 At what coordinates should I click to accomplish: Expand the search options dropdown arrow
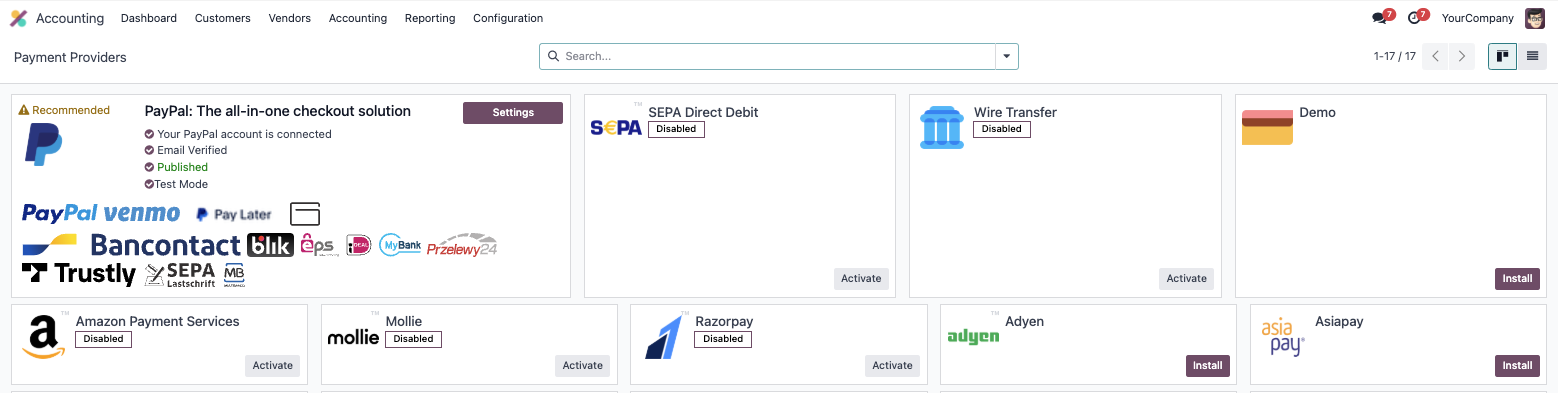point(1007,56)
